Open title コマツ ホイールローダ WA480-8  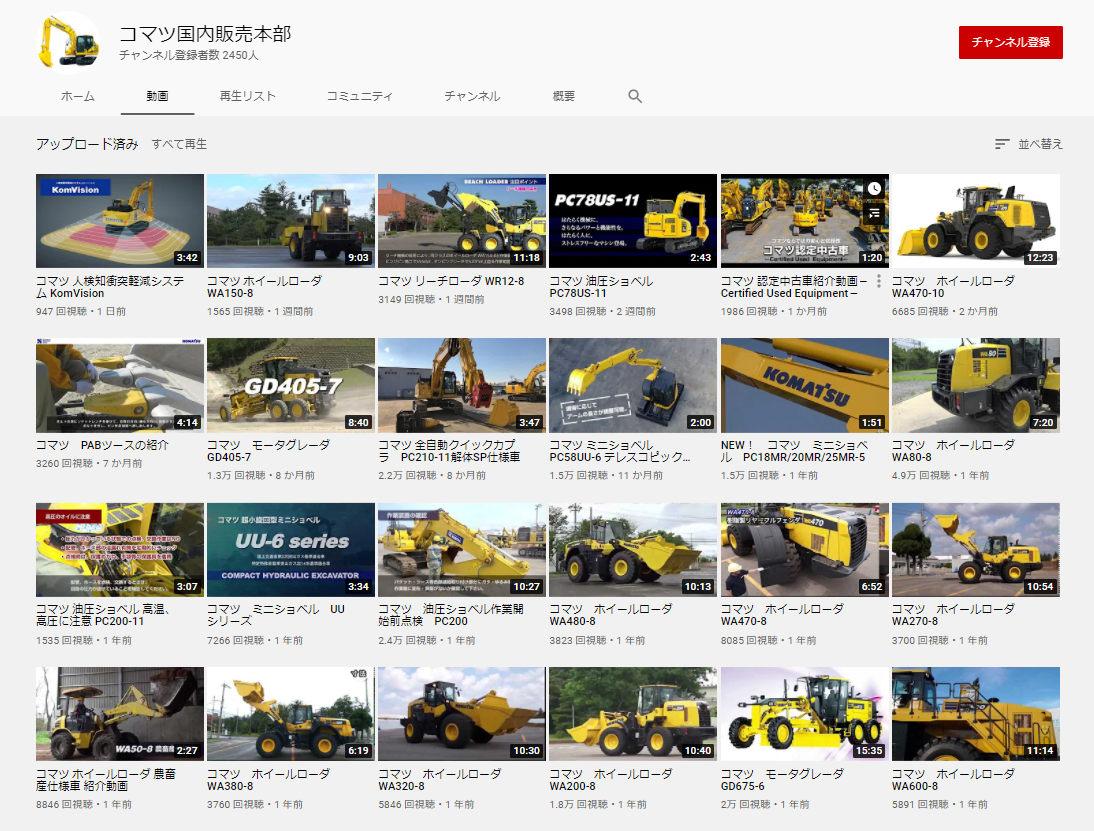tap(611, 615)
